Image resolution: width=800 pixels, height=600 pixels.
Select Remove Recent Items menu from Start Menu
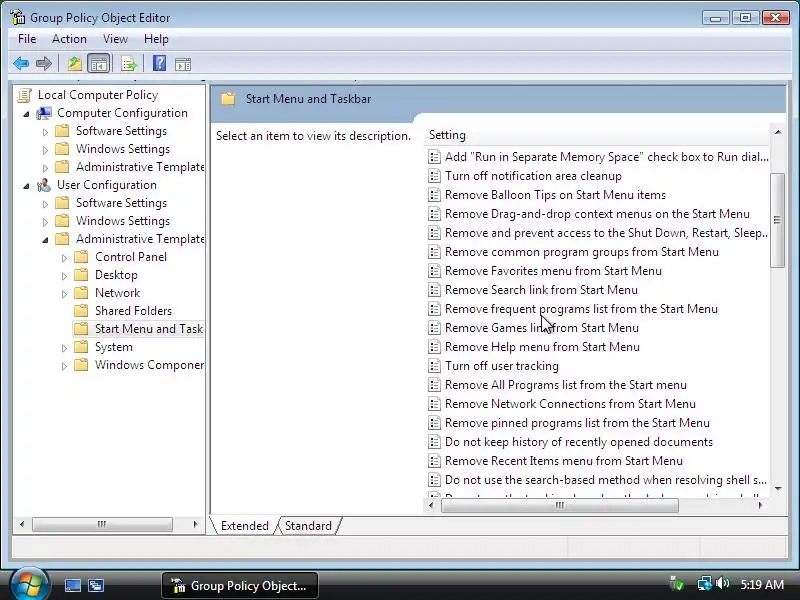coord(564,461)
